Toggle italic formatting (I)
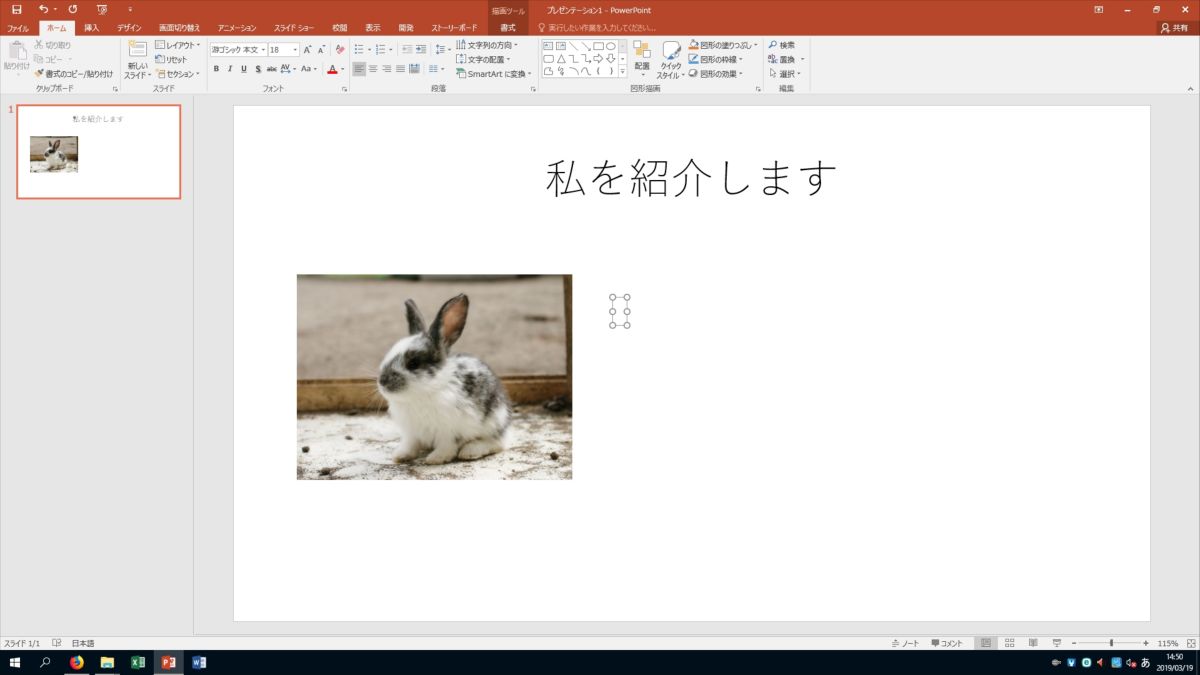The height and width of the screenshot is (675, 1200). [230, 69]
